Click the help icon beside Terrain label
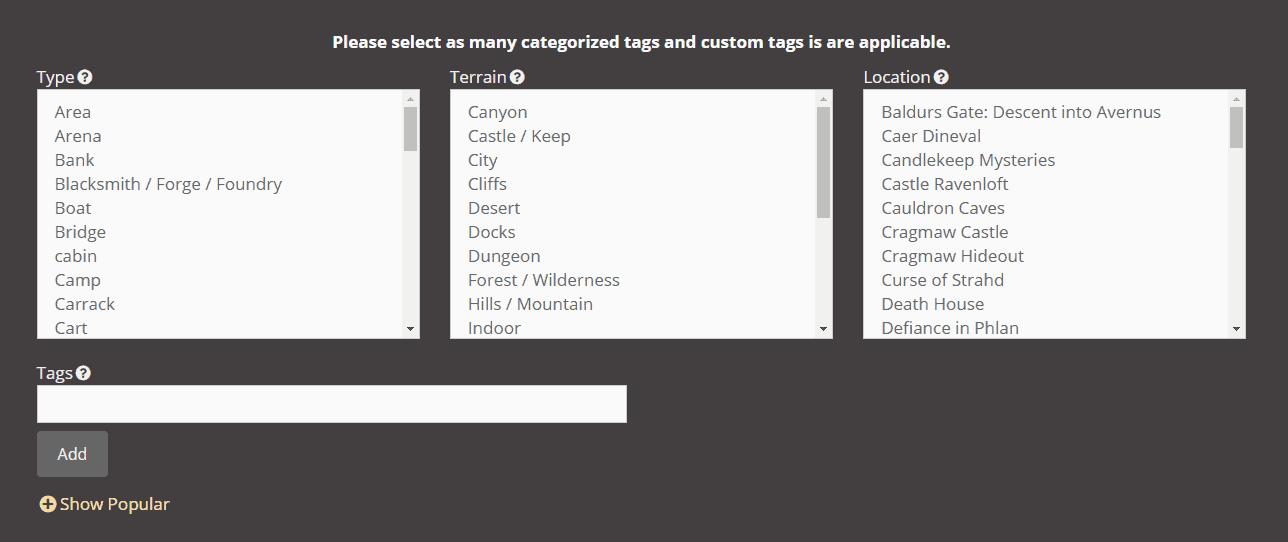Image resolution: width=1288 pixels, height=542 pixels. [x=517, y=77]
